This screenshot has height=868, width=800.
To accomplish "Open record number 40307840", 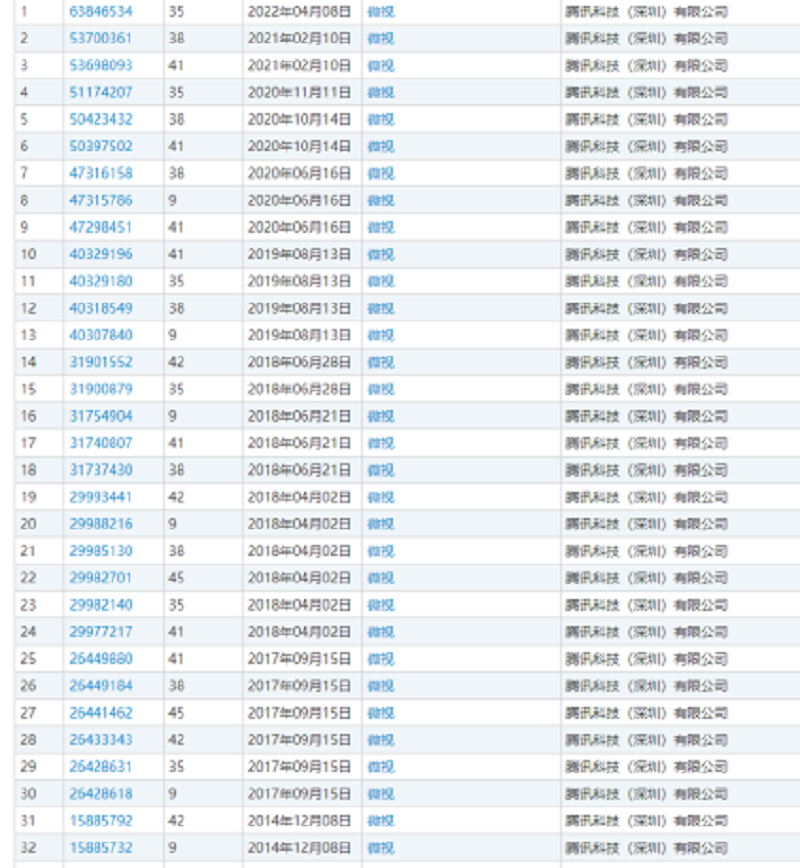I will (100, 335).
